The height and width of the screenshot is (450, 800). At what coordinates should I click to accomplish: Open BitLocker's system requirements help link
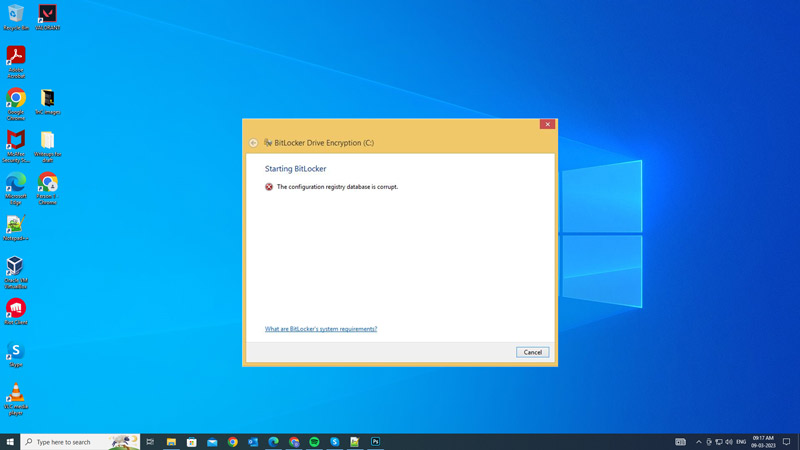click(x=321, y=329)
